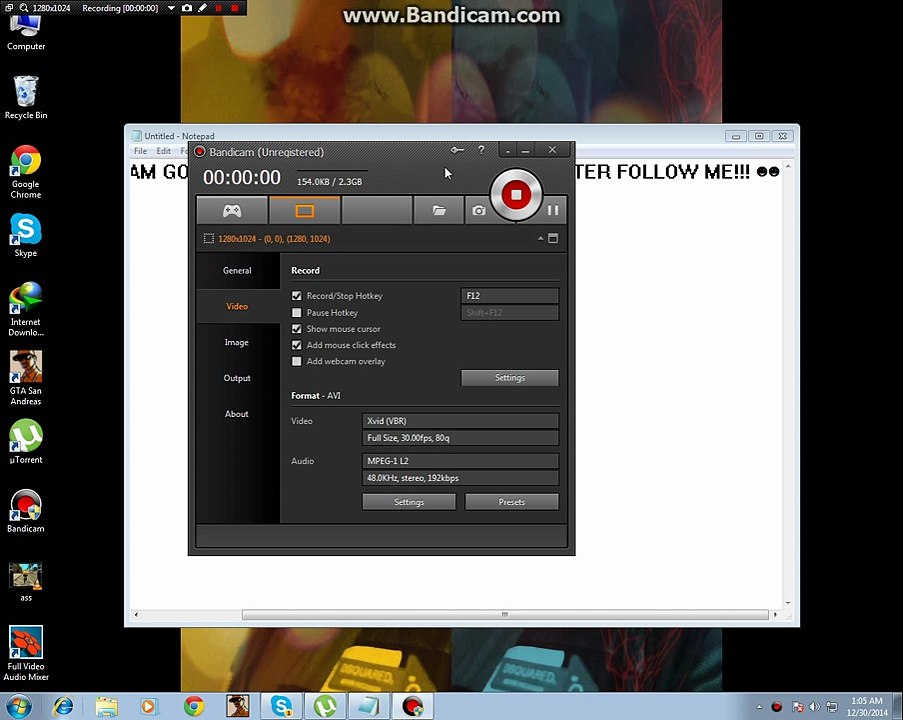Click the camera icon in the top recording bar

click(x=187, y=8)
